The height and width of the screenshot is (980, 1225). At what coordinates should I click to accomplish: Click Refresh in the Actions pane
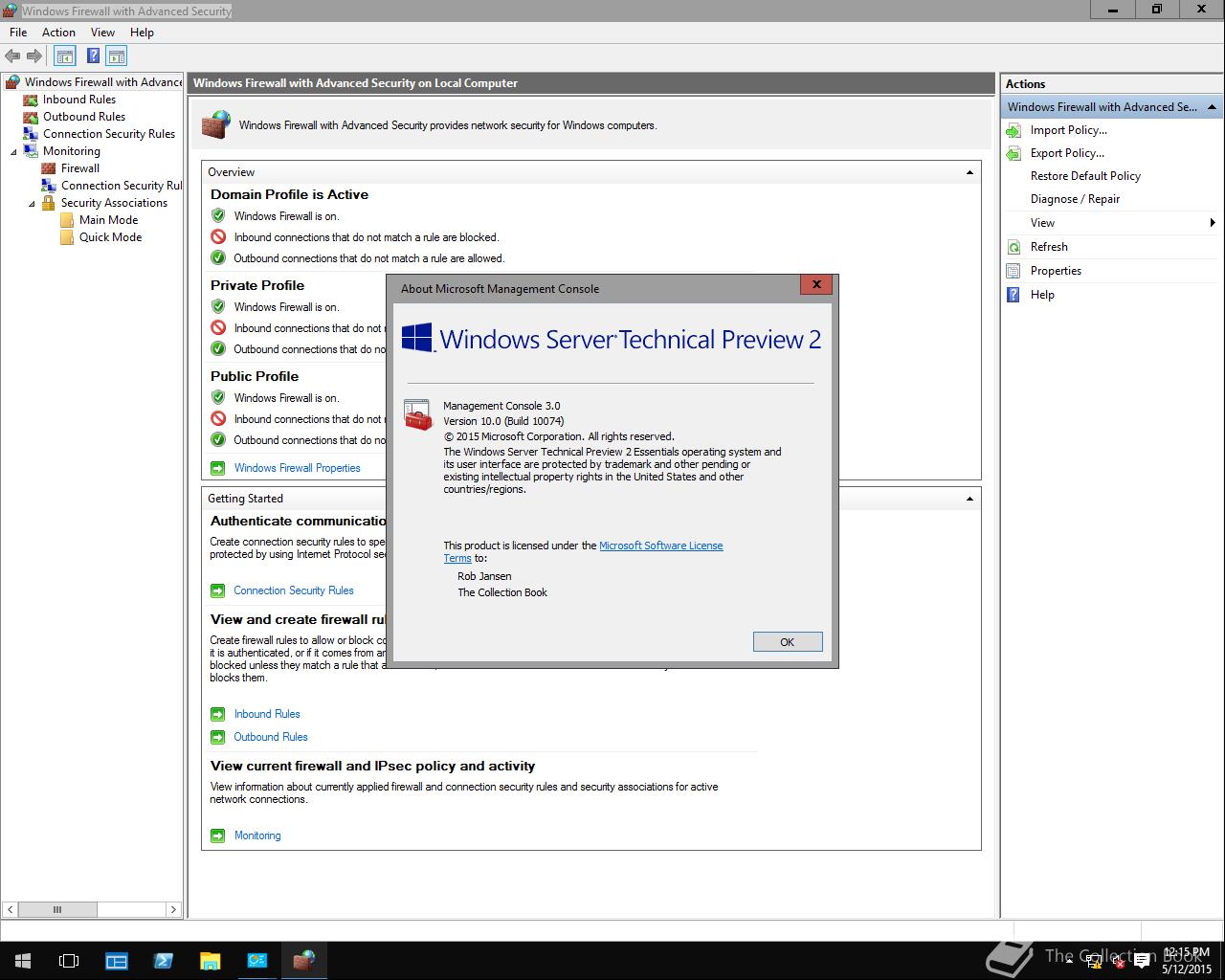(1049, 247)
